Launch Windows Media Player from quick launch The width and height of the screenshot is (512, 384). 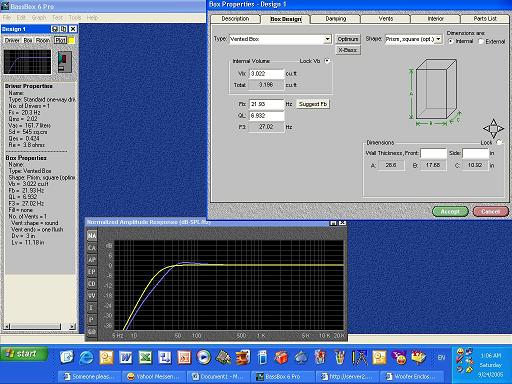point(204,358)
